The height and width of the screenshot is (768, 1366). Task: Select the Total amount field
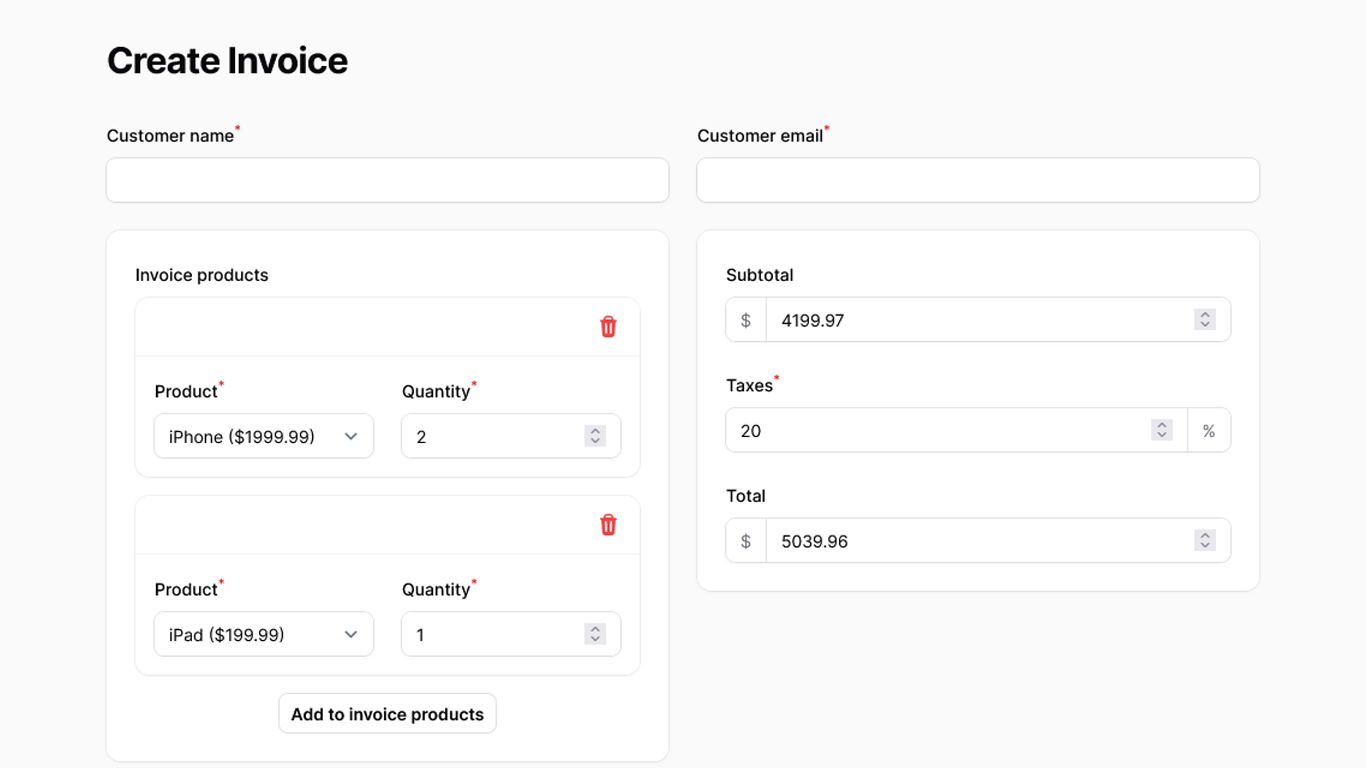[975, 541]
